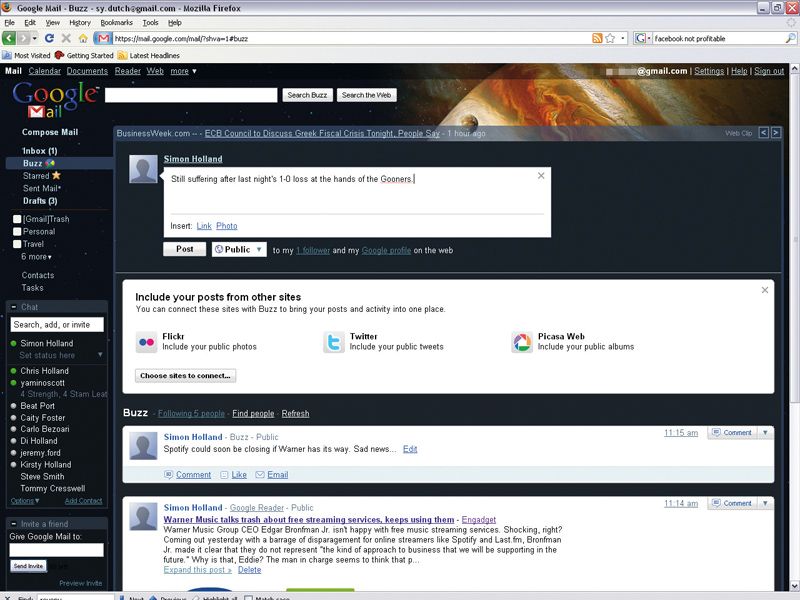Image resolution: width=800 pixels, height=600 pixels.
Task: Collapse the Invite a friend section
Action: 14,523
